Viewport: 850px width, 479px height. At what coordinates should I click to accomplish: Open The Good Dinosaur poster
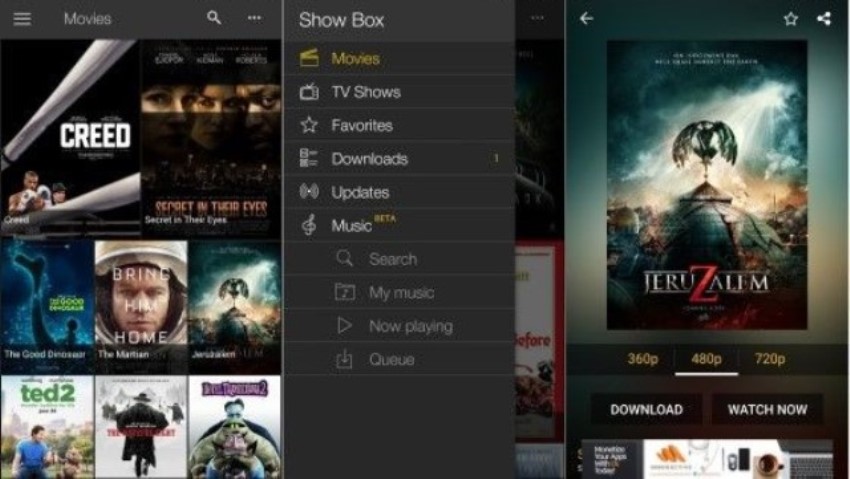click(47, 307)
